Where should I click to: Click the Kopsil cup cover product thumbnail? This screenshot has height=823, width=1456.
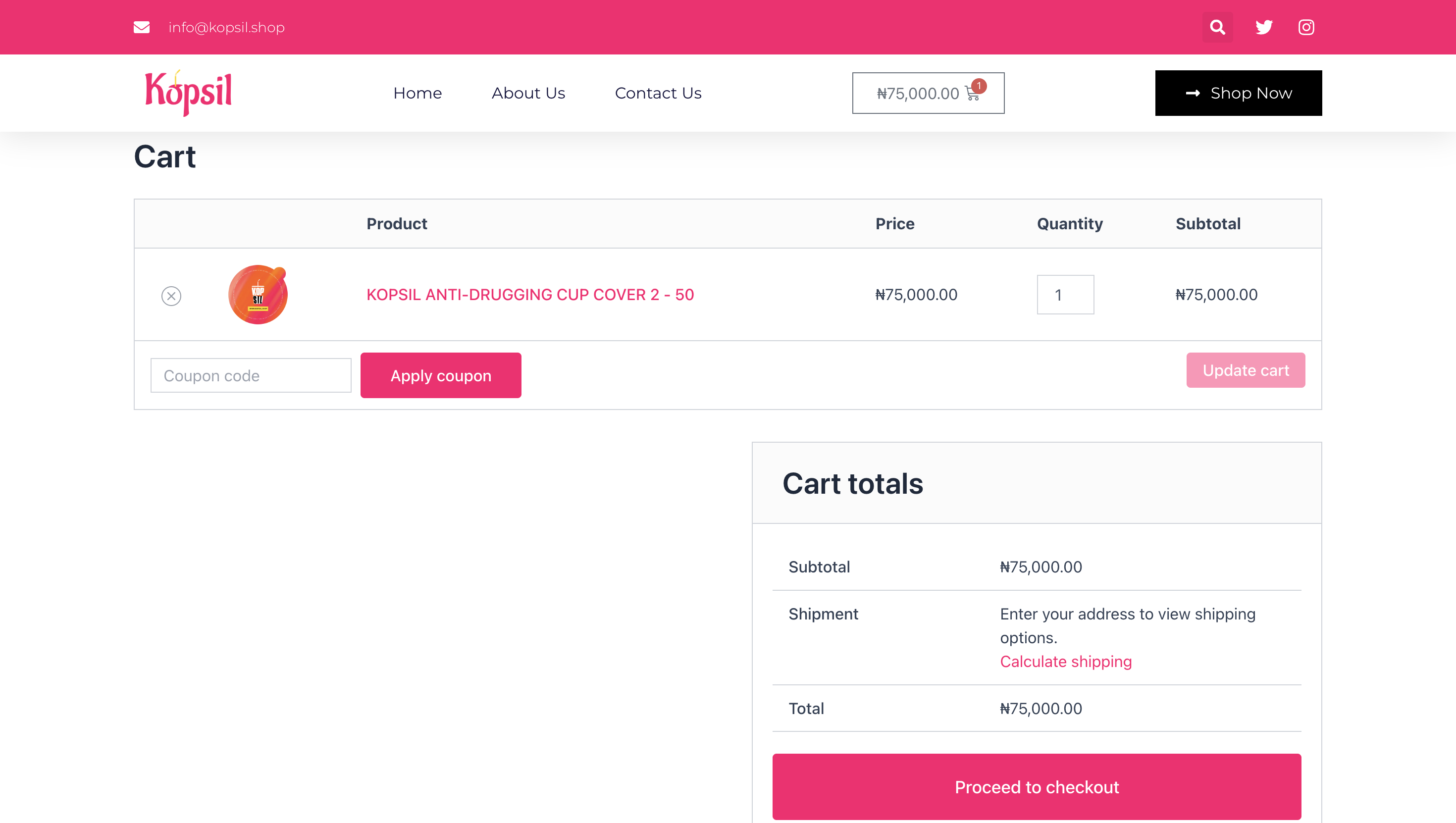click(x=258, y=295)
